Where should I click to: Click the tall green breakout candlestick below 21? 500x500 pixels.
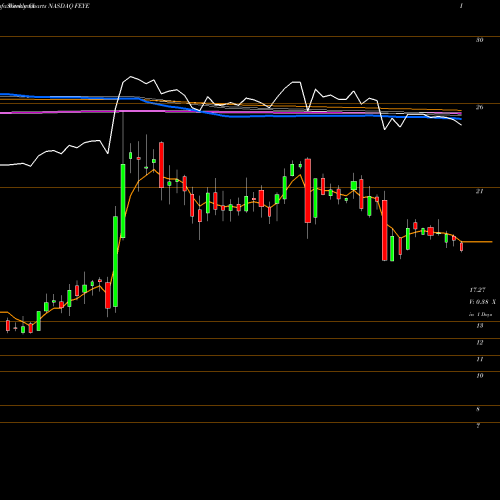pos(115,261)
